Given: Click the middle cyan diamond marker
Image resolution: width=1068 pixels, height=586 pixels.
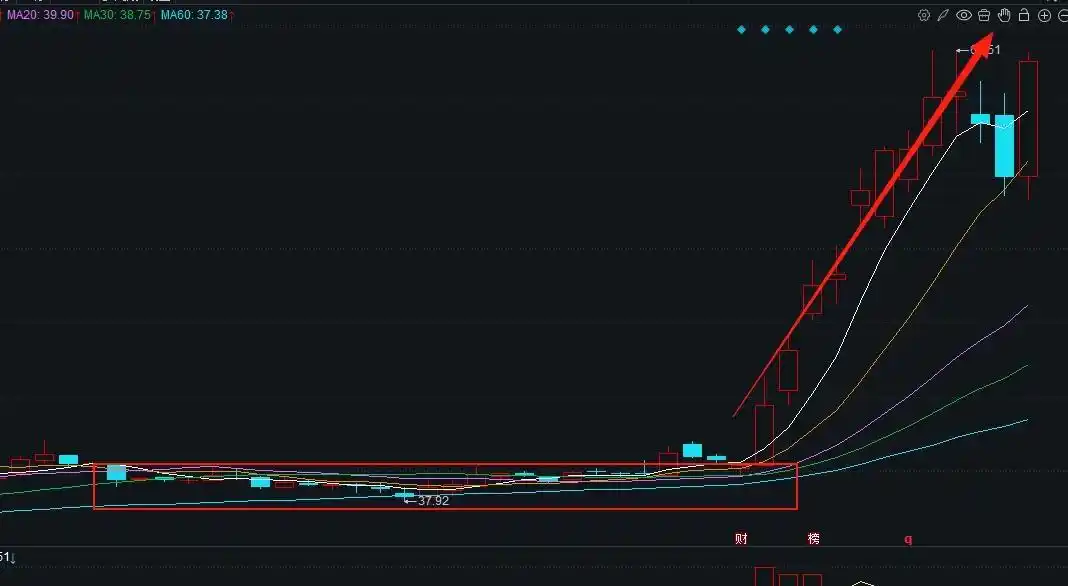Looking at the screenshot, I should [789, 30].
